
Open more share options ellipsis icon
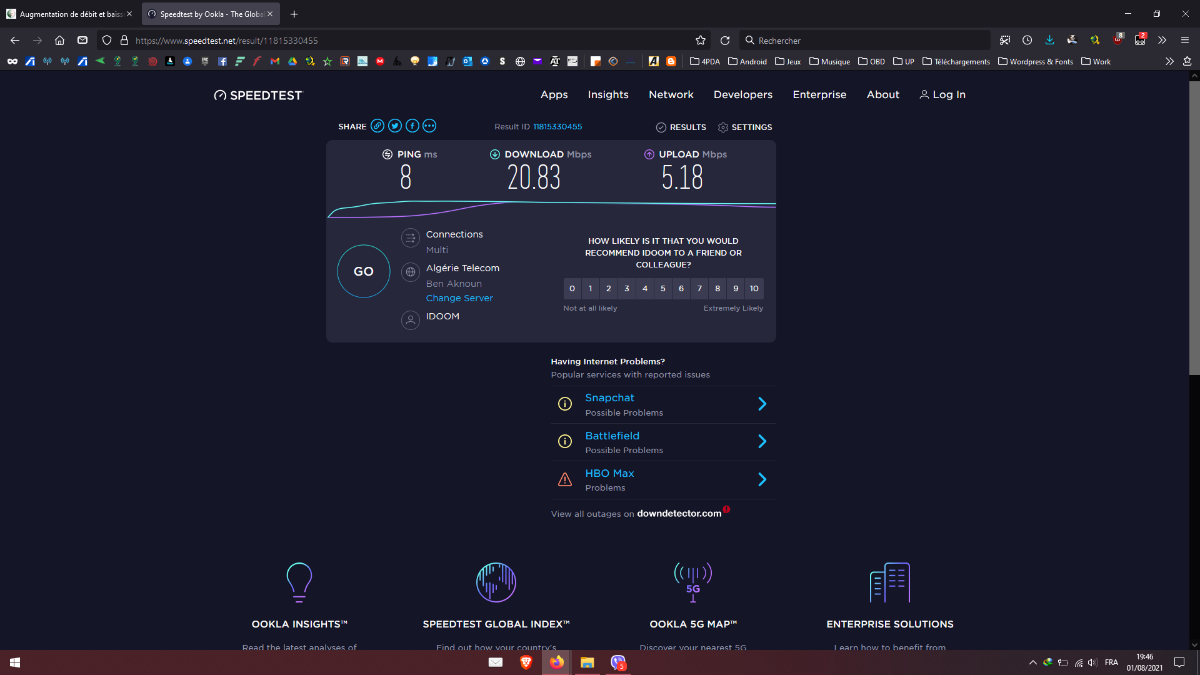click(x=430, y=126)
